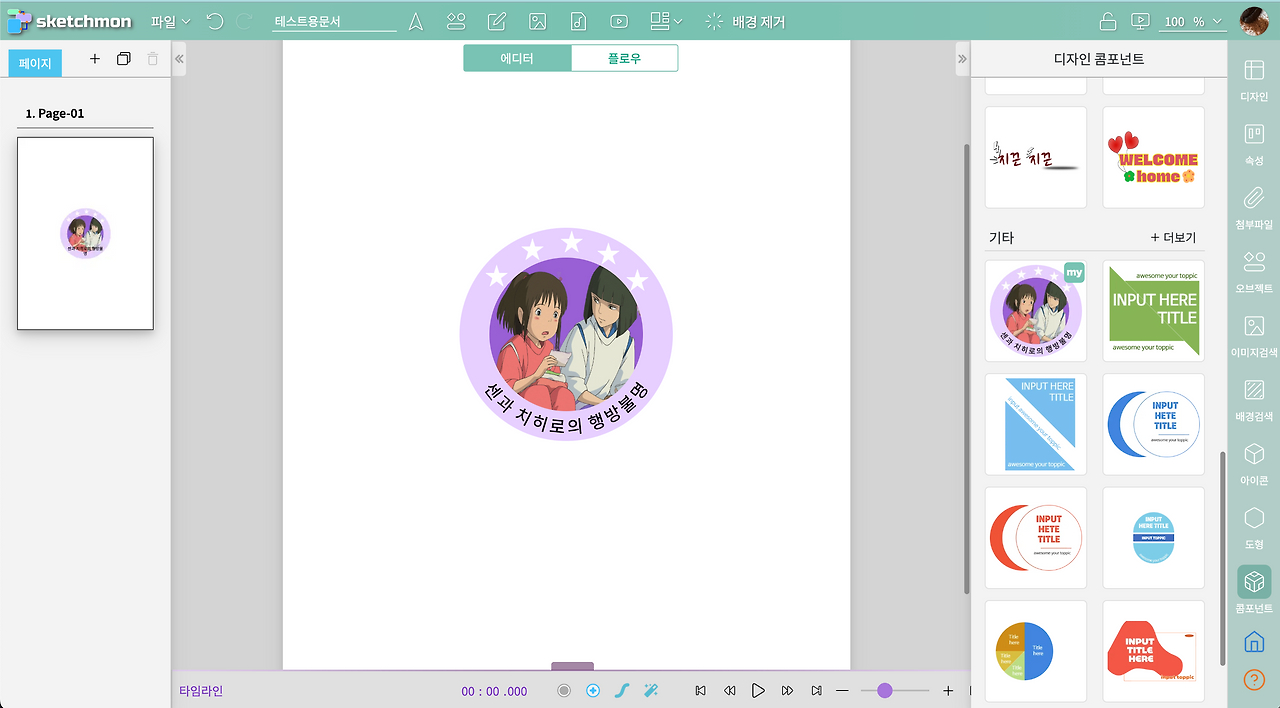Open the 콤포넌트 components panel

(1254, 590)
